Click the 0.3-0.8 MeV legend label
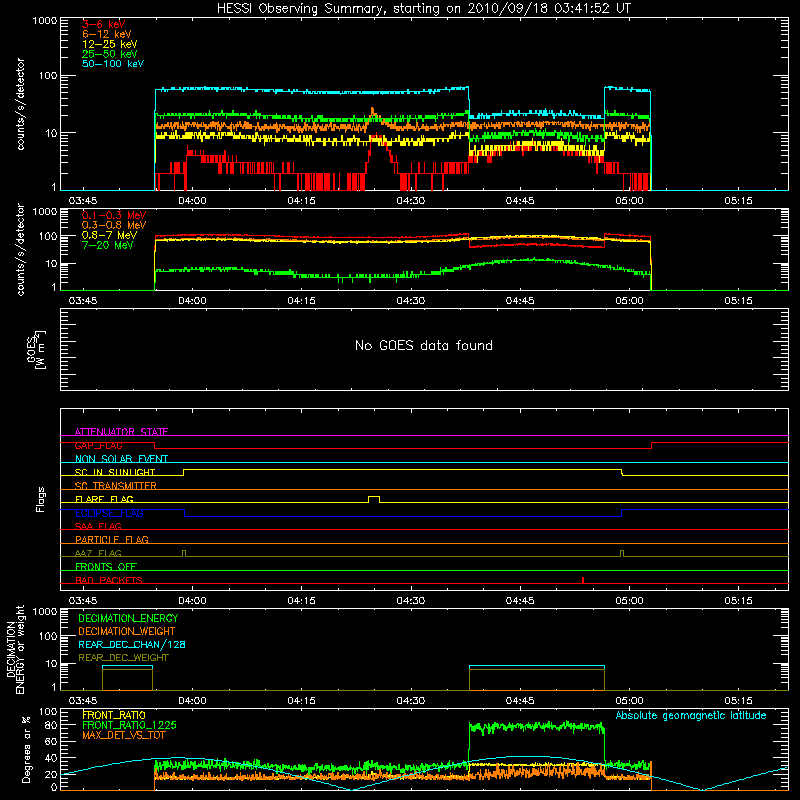 click(114, 225)
